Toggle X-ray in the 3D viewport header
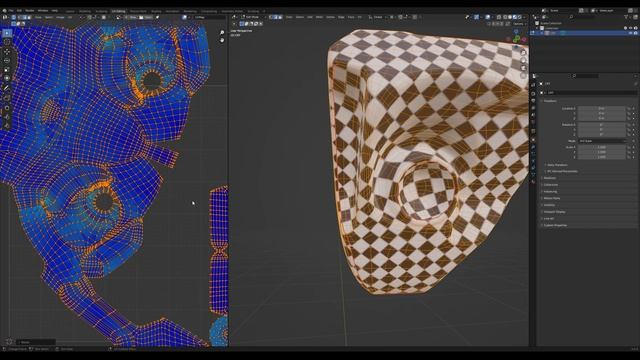The height and width of the screenshot is (360, 640). [499, 17]
